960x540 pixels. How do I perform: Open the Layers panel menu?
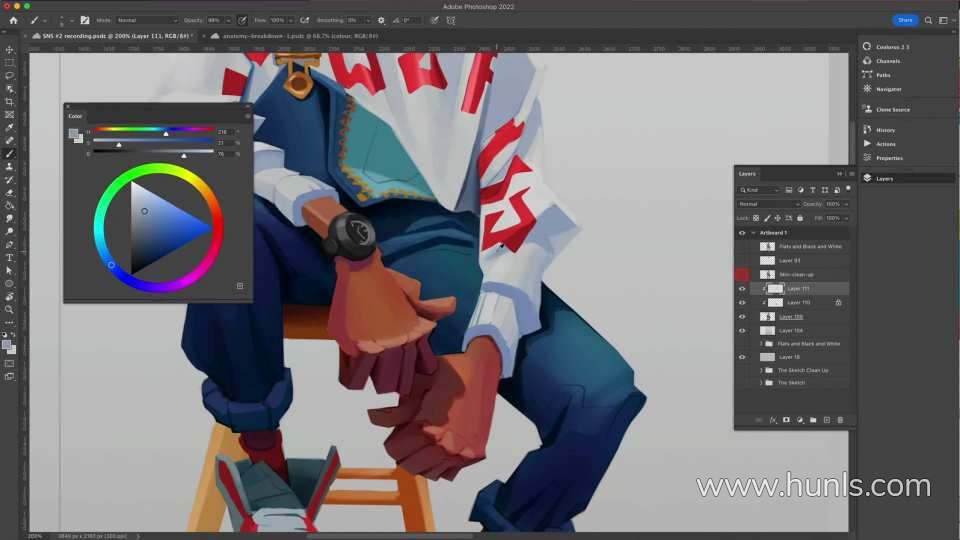[852, 174]
